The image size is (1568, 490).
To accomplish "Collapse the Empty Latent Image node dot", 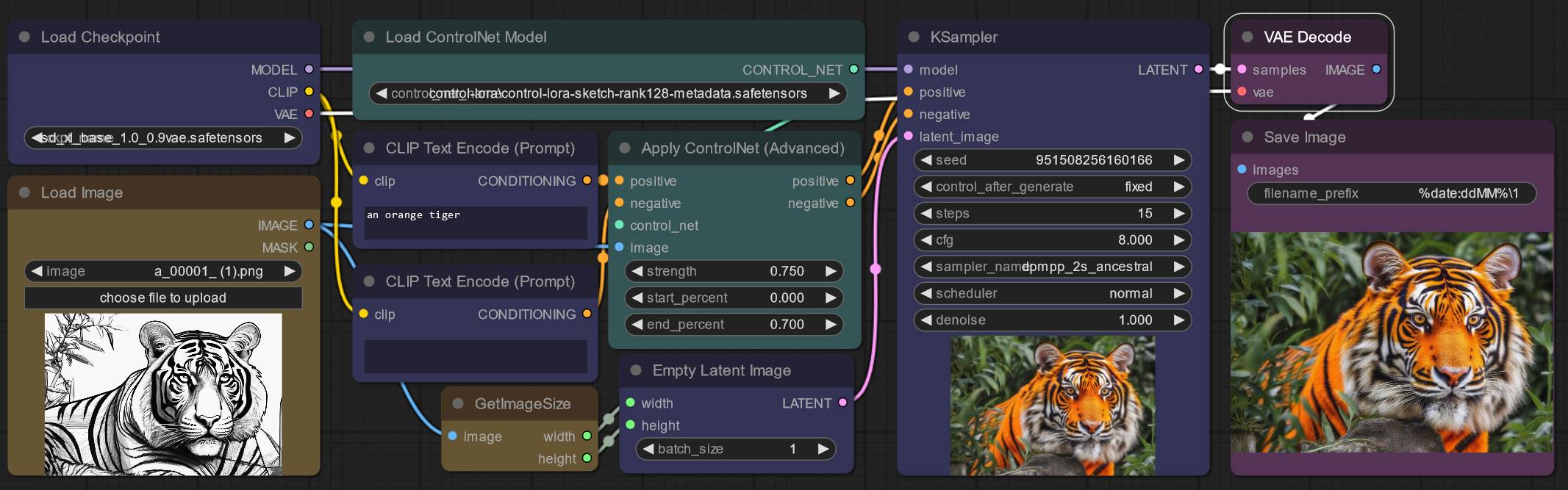I will tap(636, 370).
